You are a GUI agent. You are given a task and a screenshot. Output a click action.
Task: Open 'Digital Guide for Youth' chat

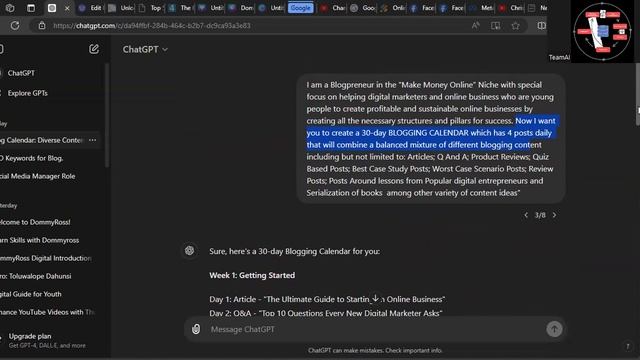point(31,294)
